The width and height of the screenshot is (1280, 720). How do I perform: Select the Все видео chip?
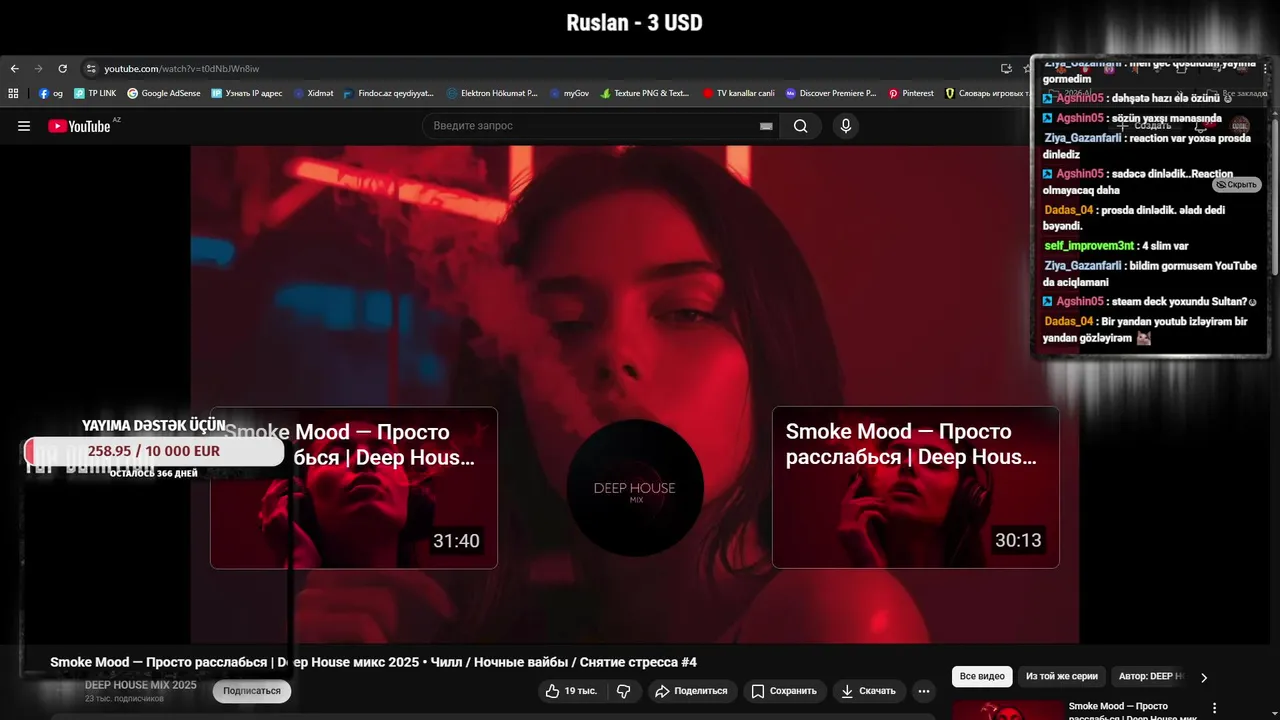[982, 677]
